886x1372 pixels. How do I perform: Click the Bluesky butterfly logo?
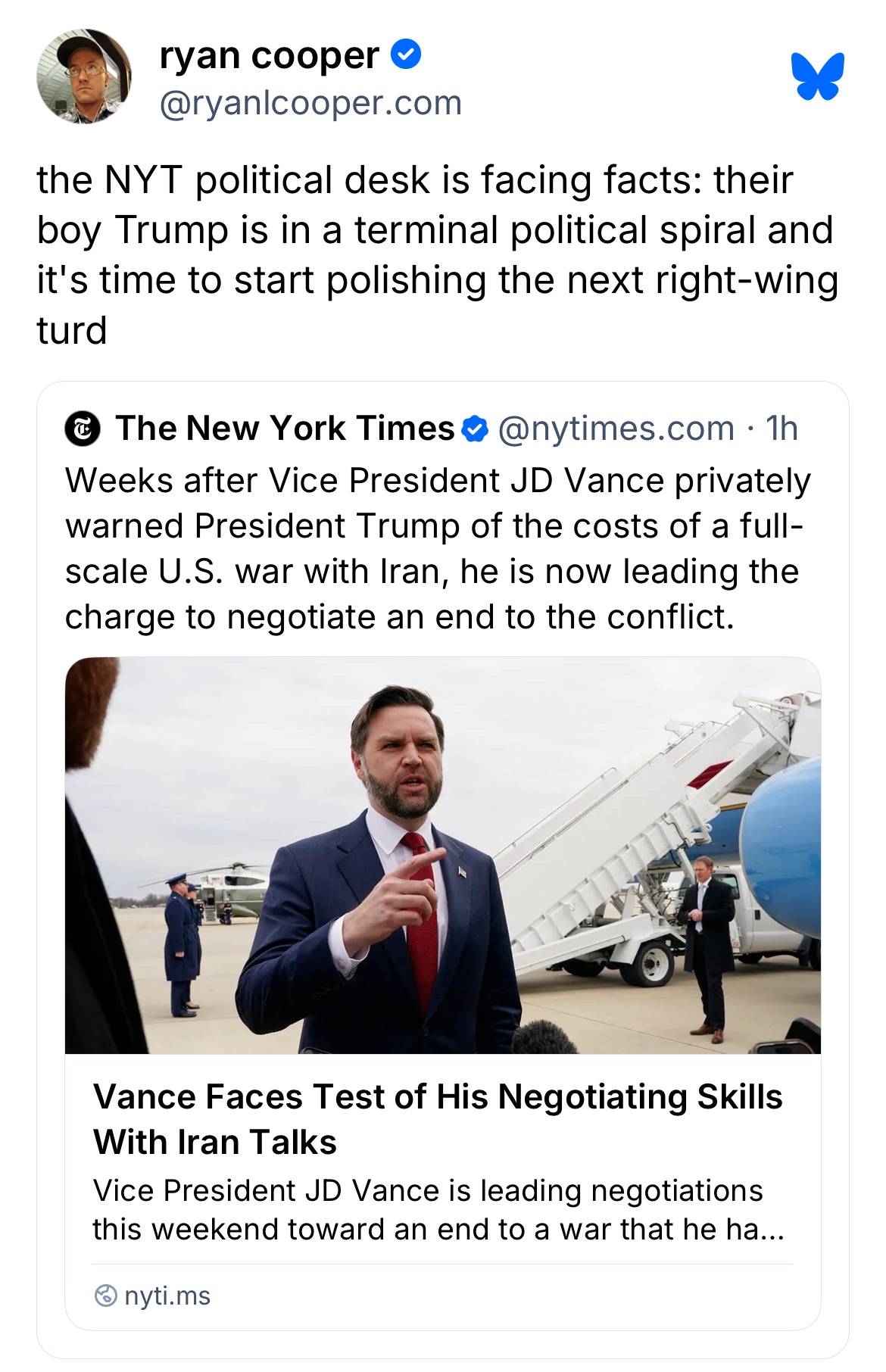pos(818,76)
